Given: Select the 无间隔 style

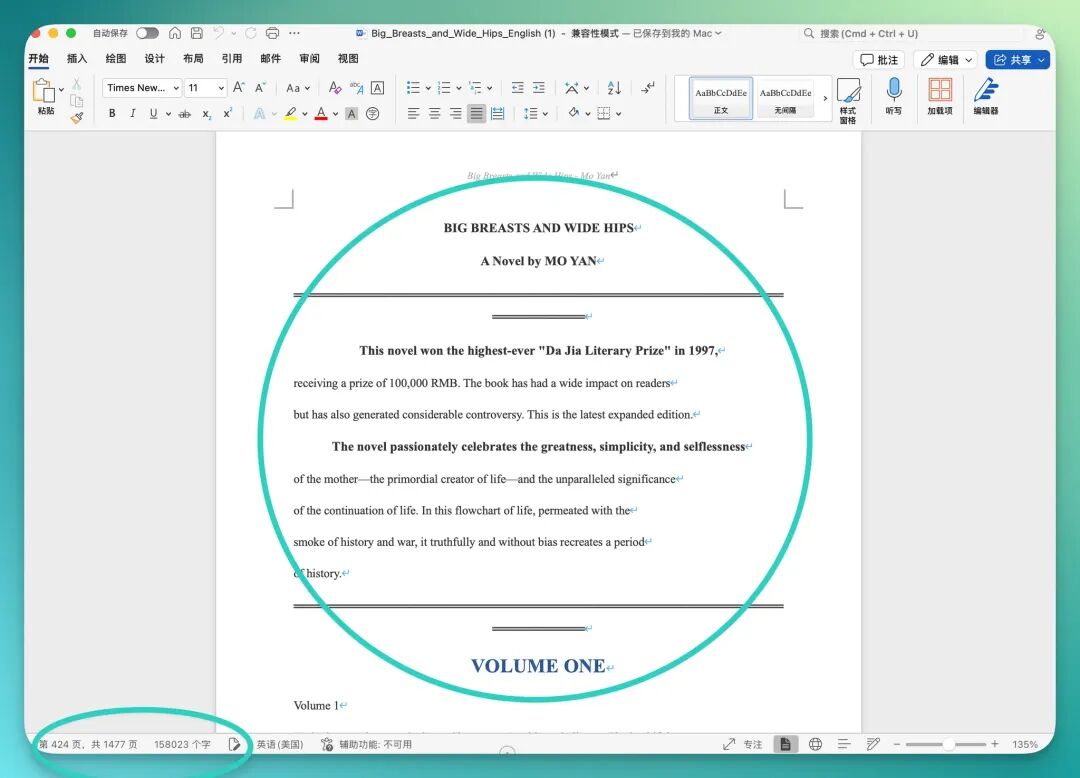Looking at the screenshot, I should point(785,98).
